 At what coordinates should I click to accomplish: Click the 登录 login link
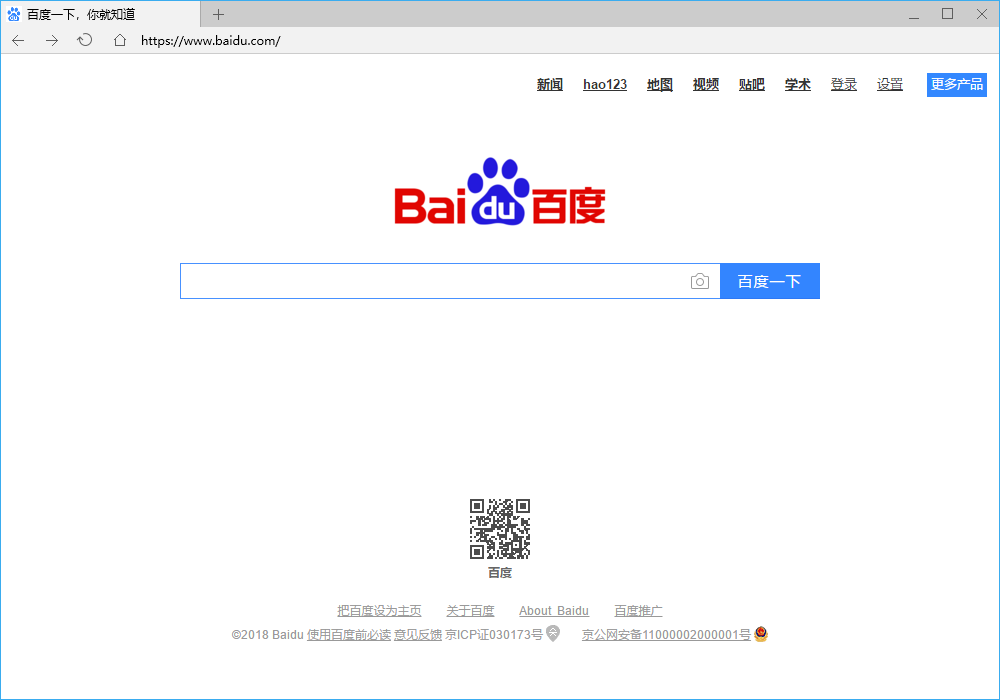pyautogui.click(x=843, y=84)
